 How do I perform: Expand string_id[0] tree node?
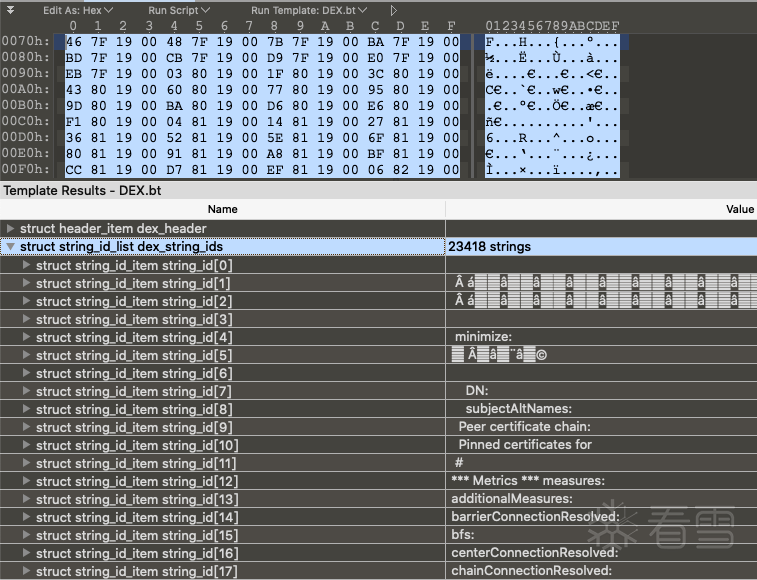27,265
